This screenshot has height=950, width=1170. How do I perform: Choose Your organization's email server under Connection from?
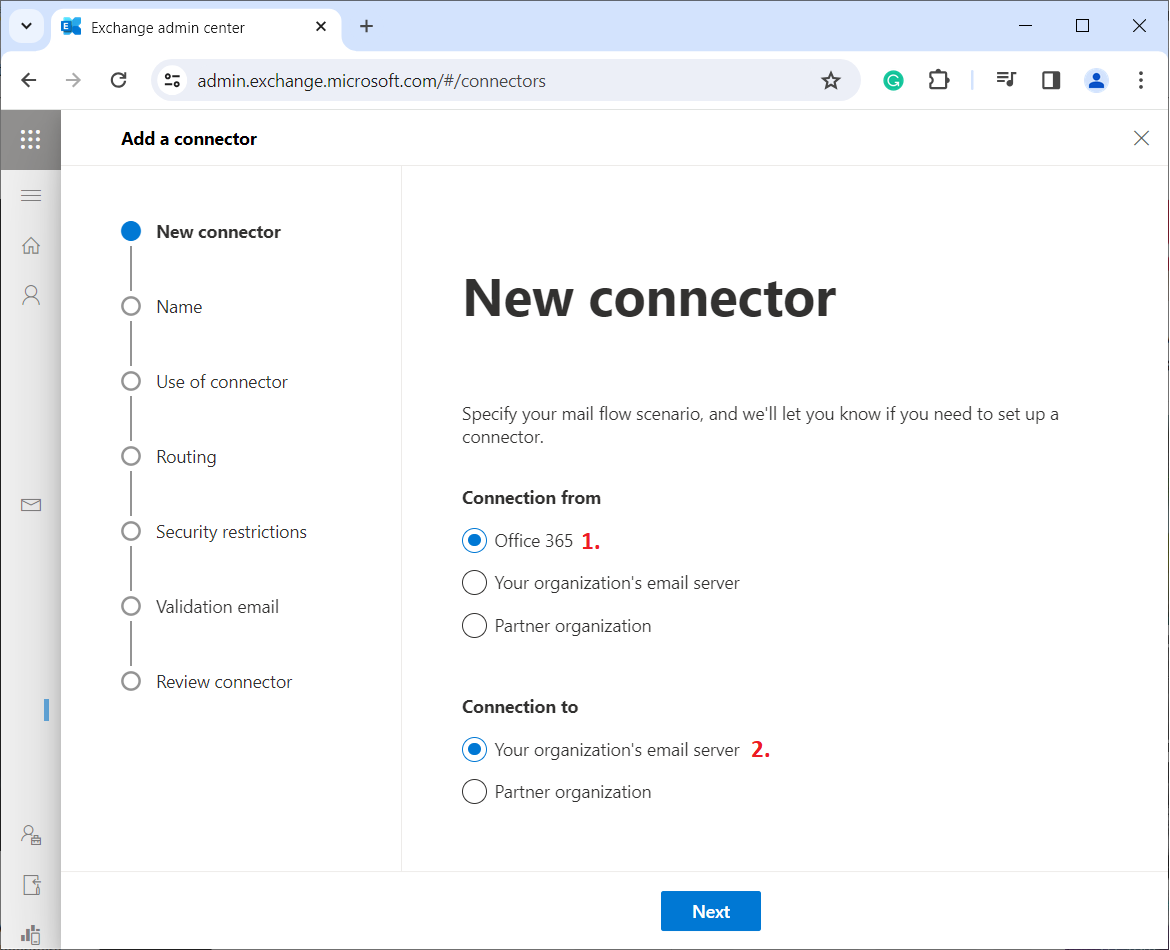pyautogui.click(x=474, y=583)
